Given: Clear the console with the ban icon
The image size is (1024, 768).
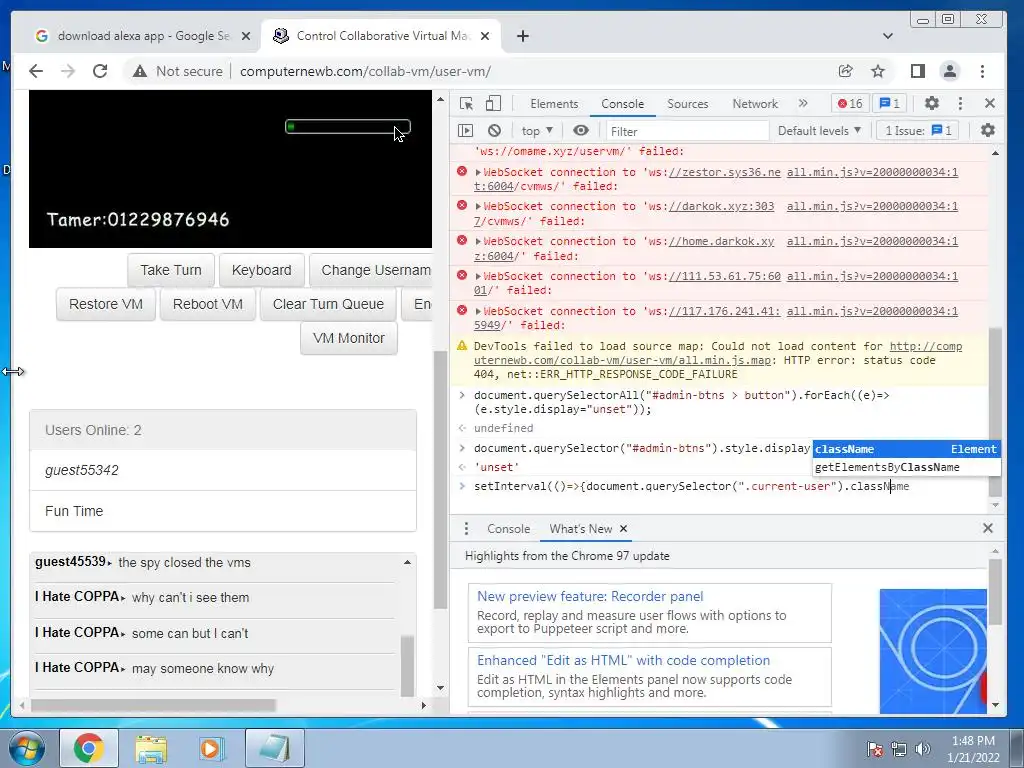Looking at the screenshot, I should pyautogui.click(x=494, y=131).
